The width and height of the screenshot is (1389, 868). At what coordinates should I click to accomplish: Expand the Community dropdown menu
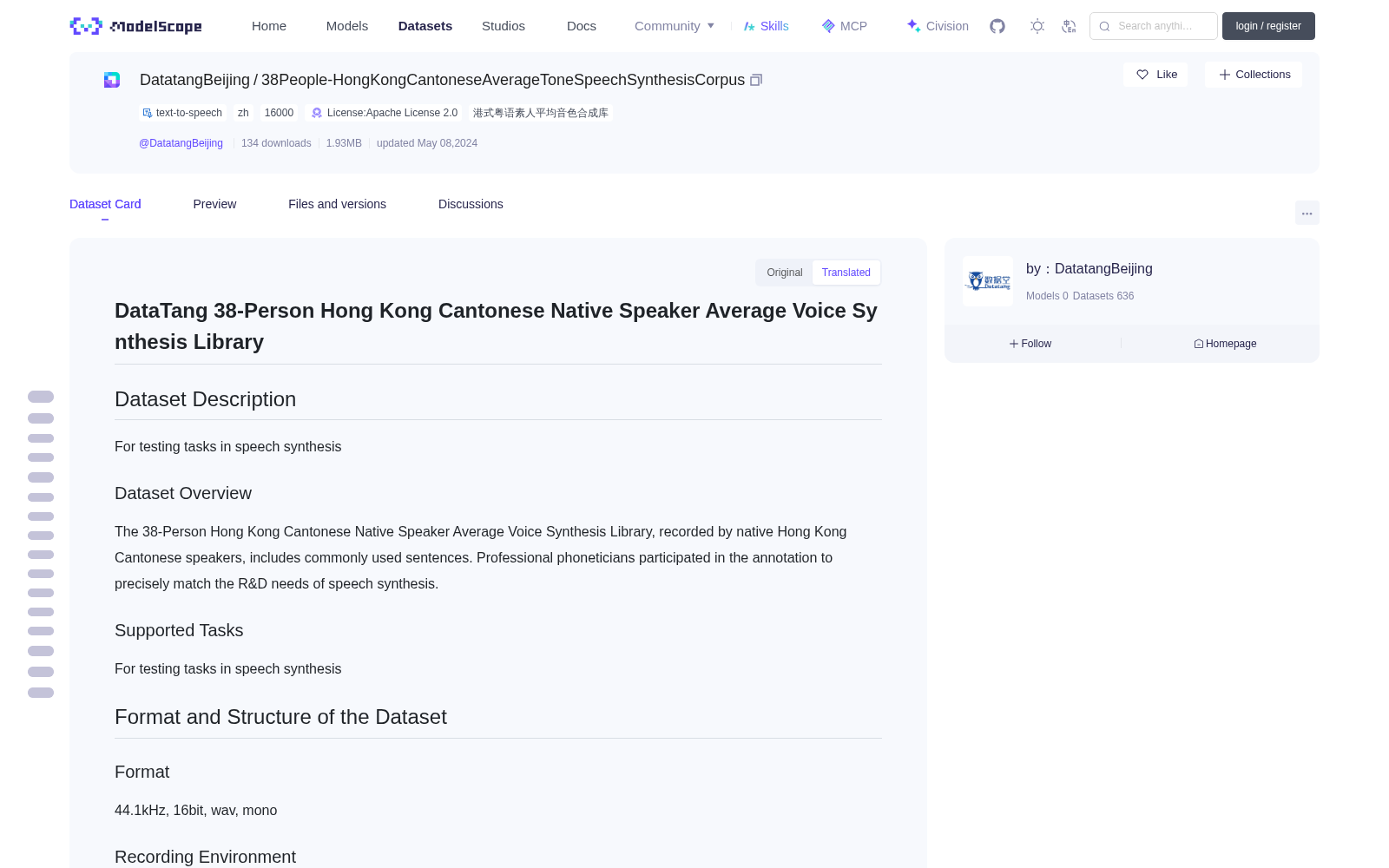[675, 26]
